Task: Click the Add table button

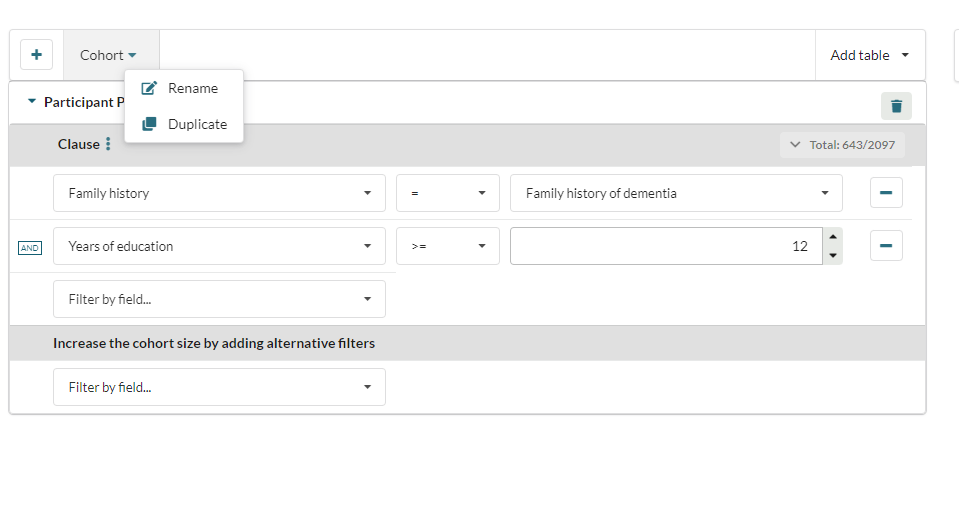Action: point(869,55)
